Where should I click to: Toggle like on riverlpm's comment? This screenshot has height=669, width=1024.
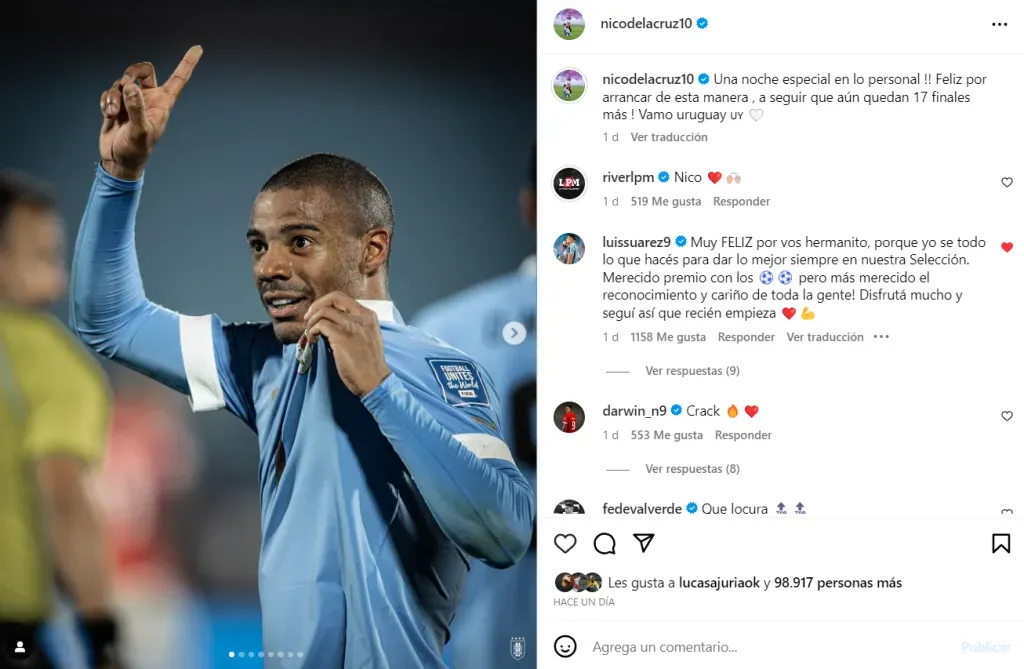1006,182
